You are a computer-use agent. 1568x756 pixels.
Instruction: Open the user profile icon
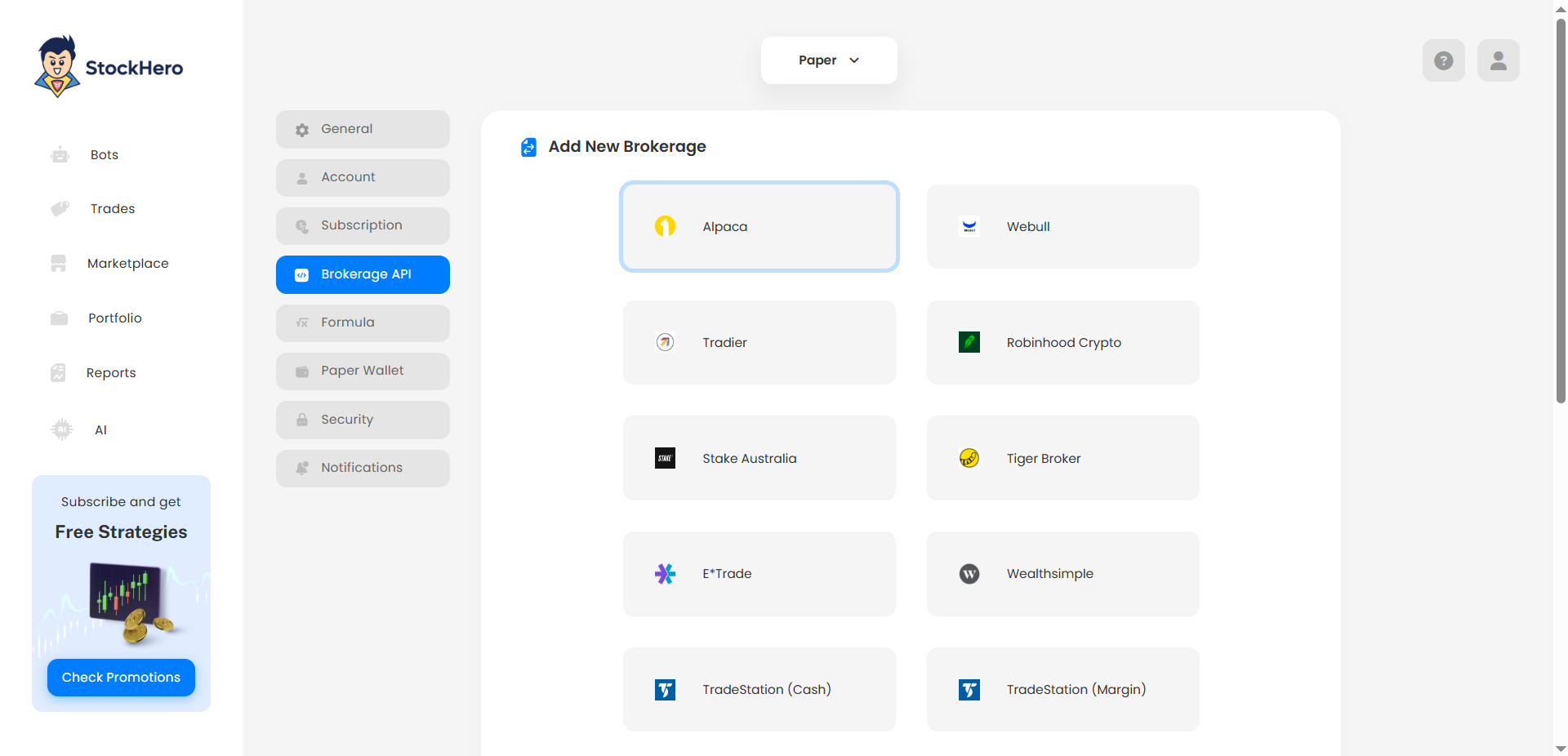[x=1499, y=60]
